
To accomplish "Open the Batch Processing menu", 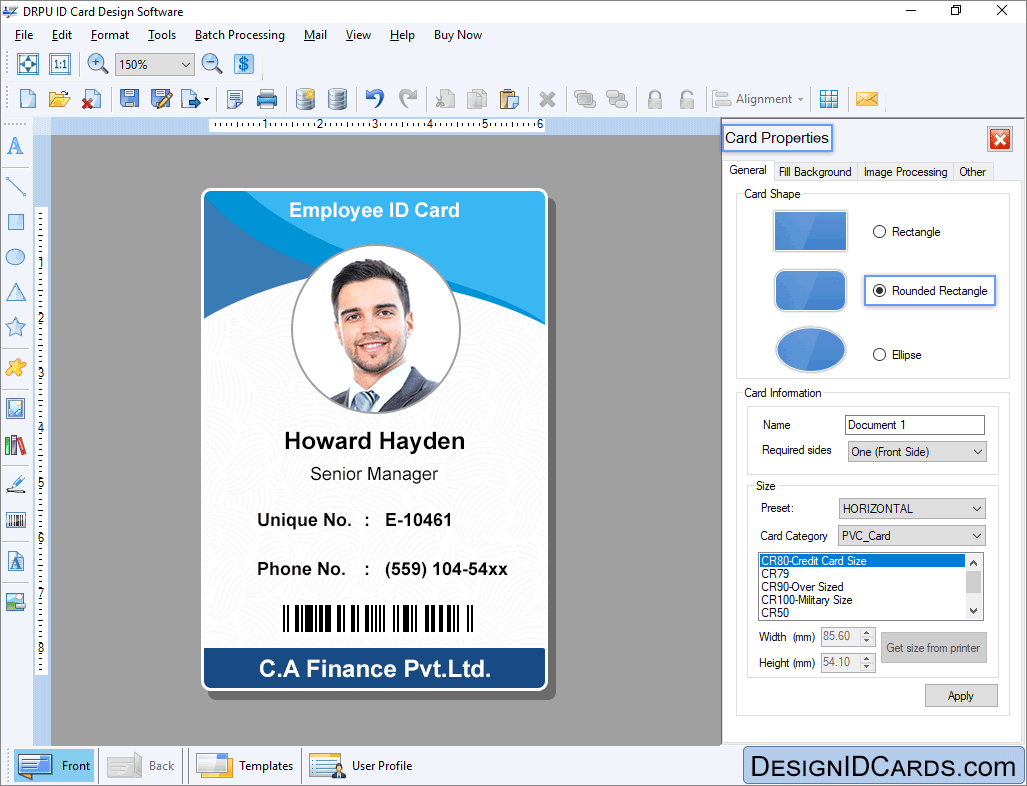I will point(240,35).
